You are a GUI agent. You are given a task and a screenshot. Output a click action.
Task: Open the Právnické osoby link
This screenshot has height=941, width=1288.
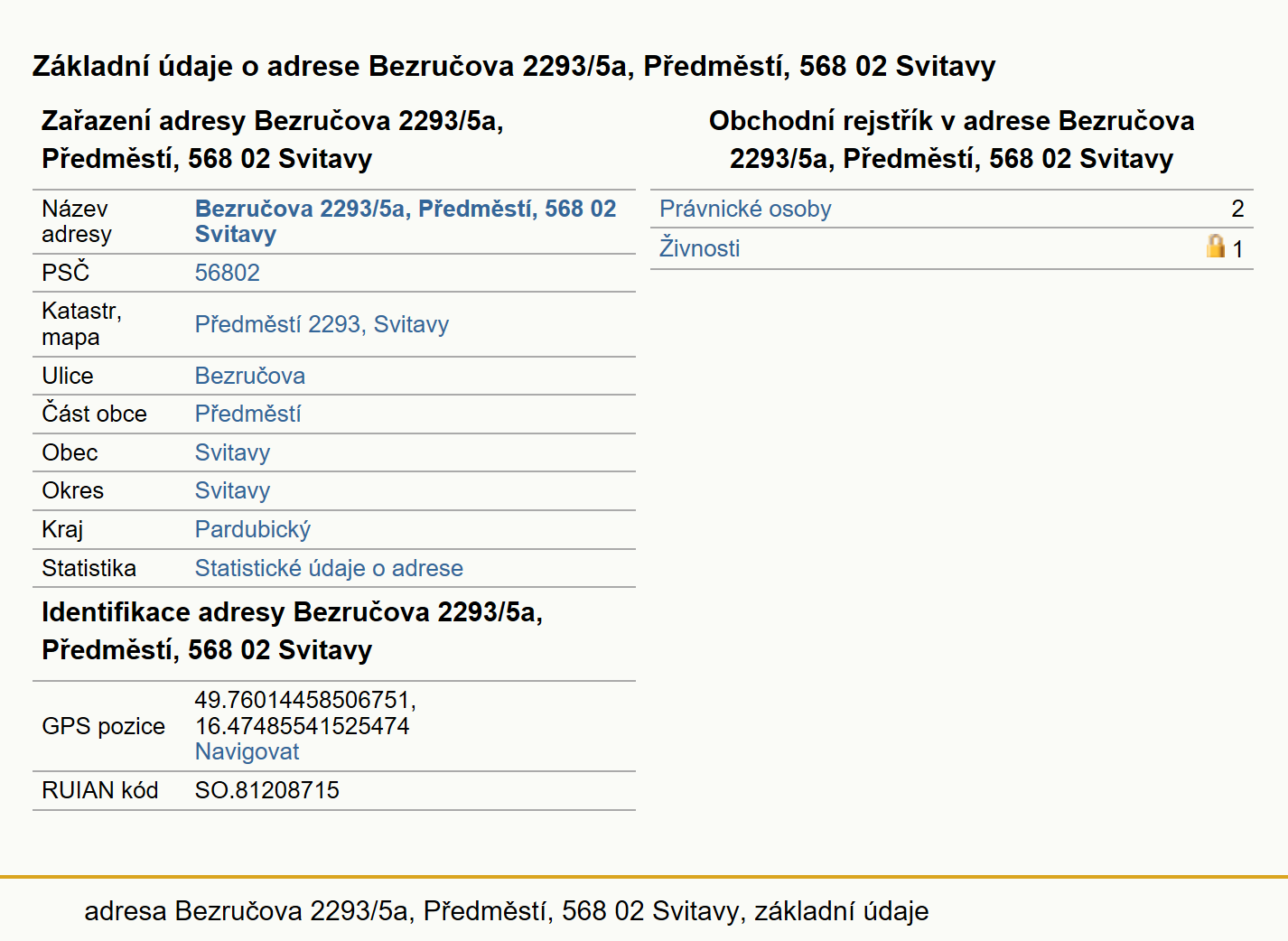coord(745,209)
